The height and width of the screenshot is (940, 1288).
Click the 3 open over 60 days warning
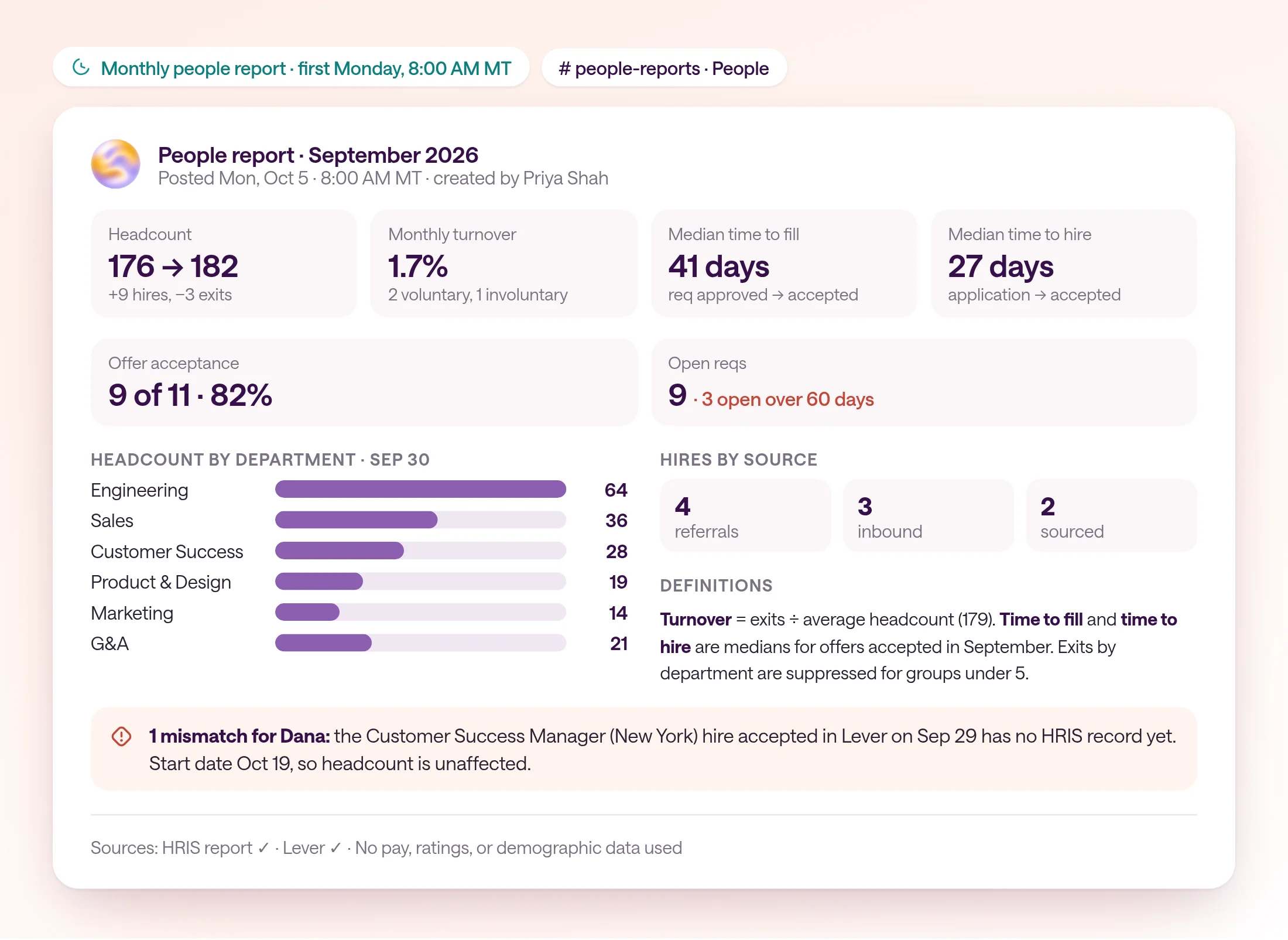pyautogui.click(x=787, y=399)
